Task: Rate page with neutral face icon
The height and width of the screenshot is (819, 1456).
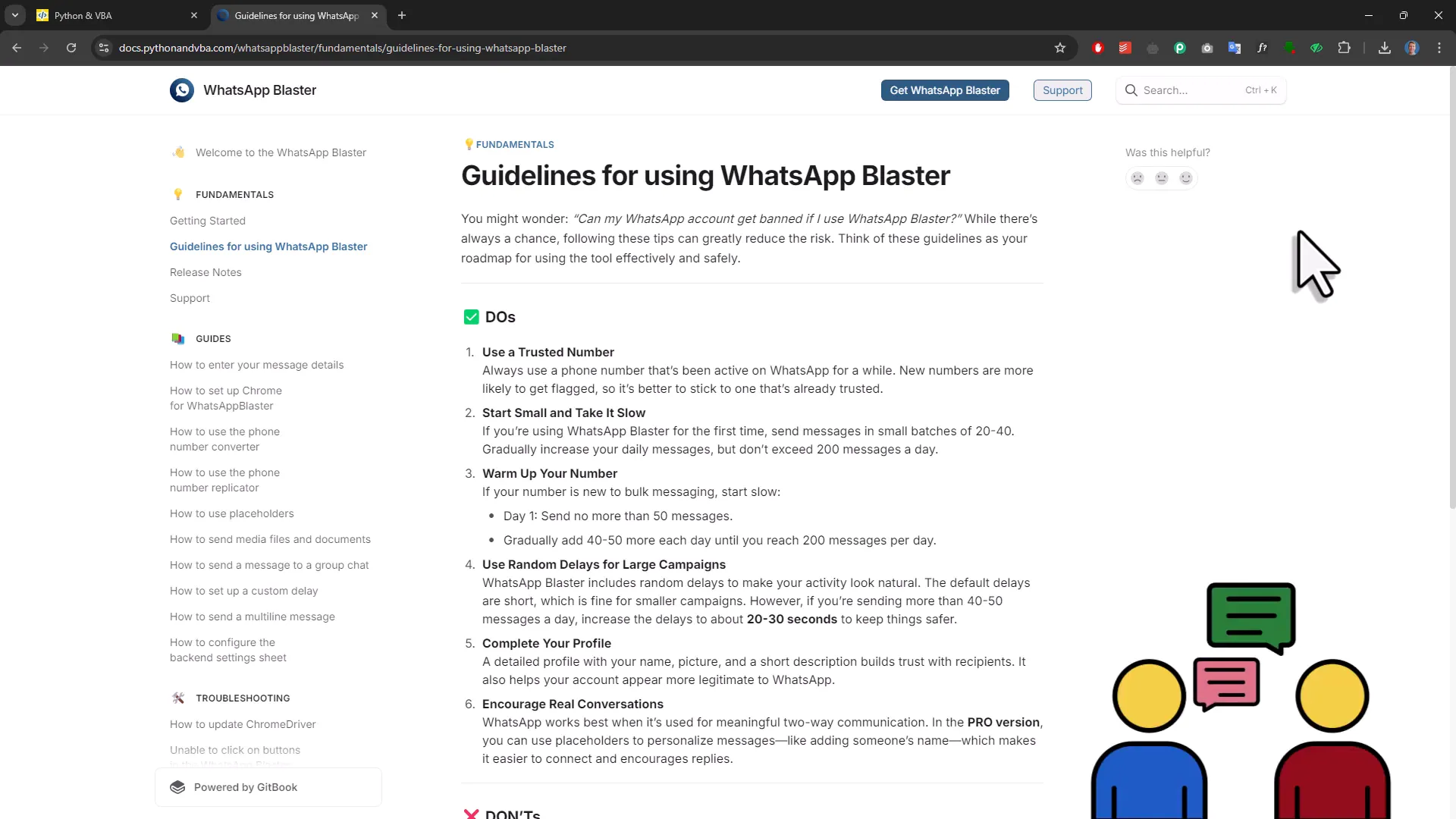Action: [1162, 178]
